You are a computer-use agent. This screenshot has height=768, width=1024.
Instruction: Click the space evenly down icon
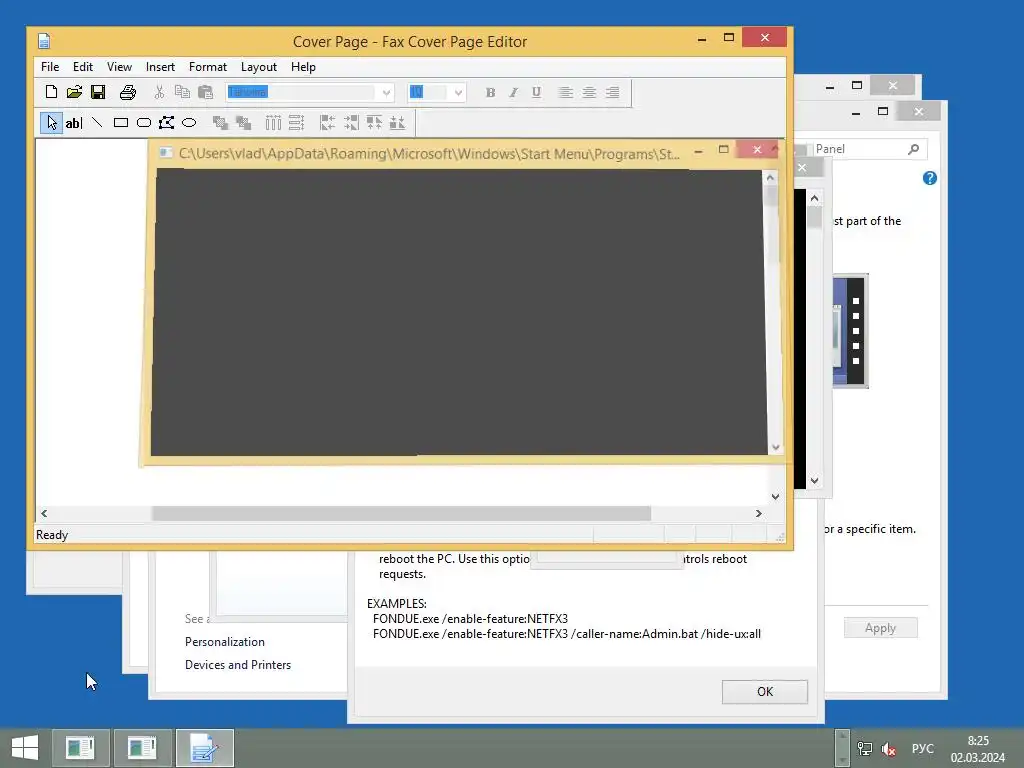pyautogui.click(x=296, y=123)
